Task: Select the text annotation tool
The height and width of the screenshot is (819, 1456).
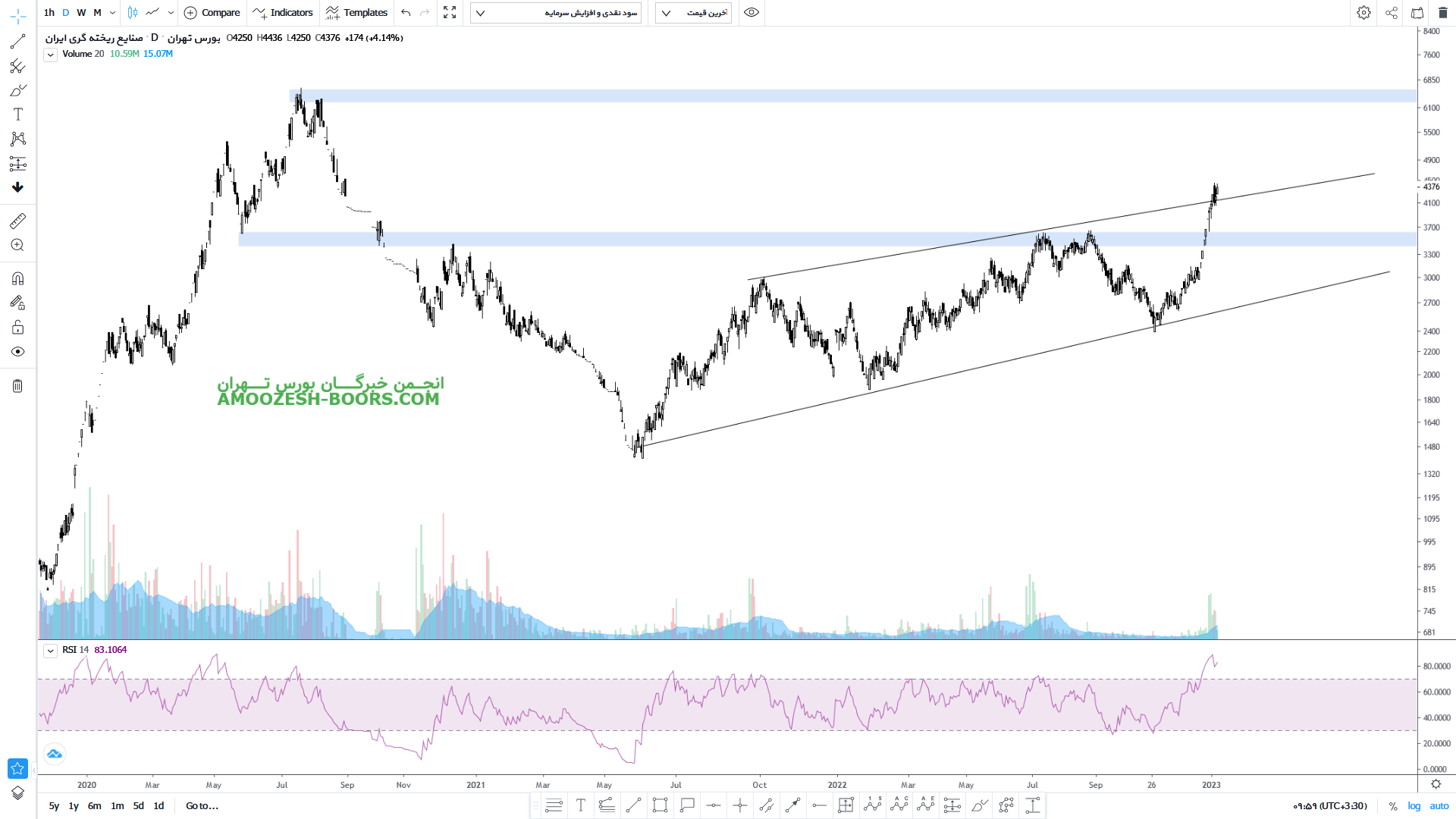Action: click(18, 115)
